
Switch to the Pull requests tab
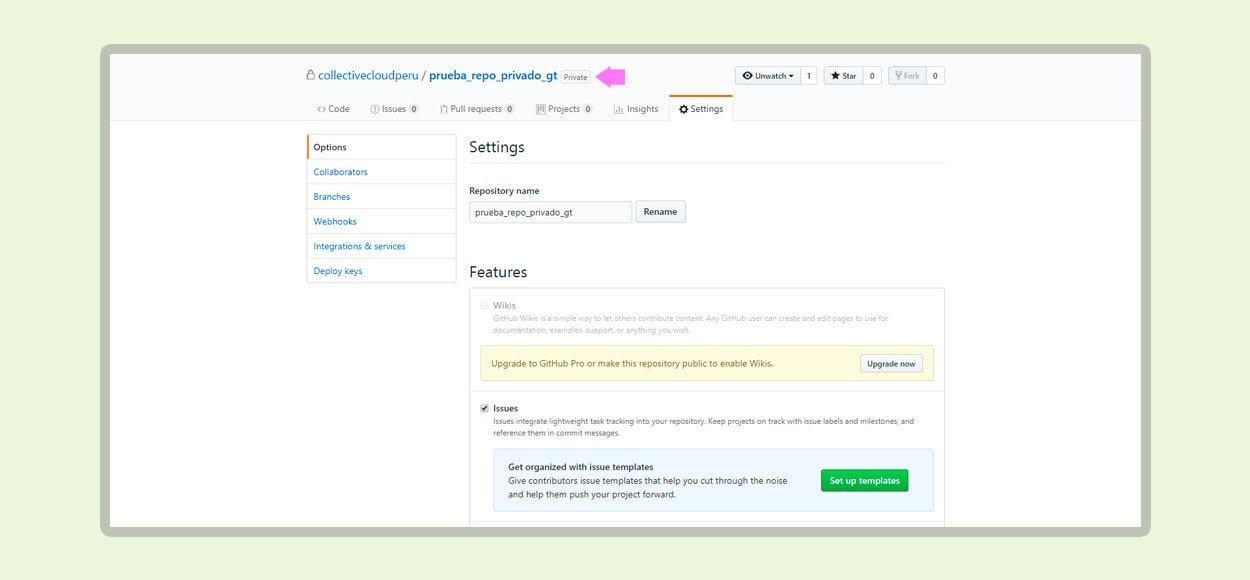[x=477, y=109]
